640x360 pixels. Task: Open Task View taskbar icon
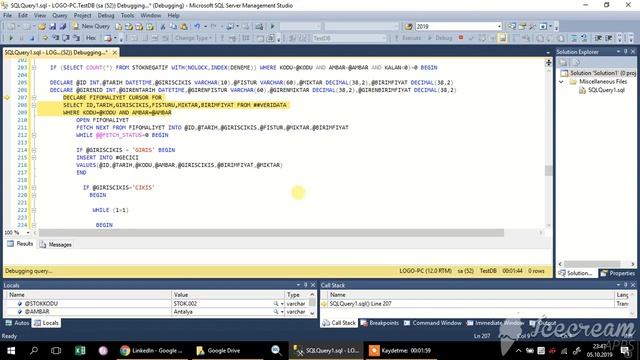(x=56, y=351)
